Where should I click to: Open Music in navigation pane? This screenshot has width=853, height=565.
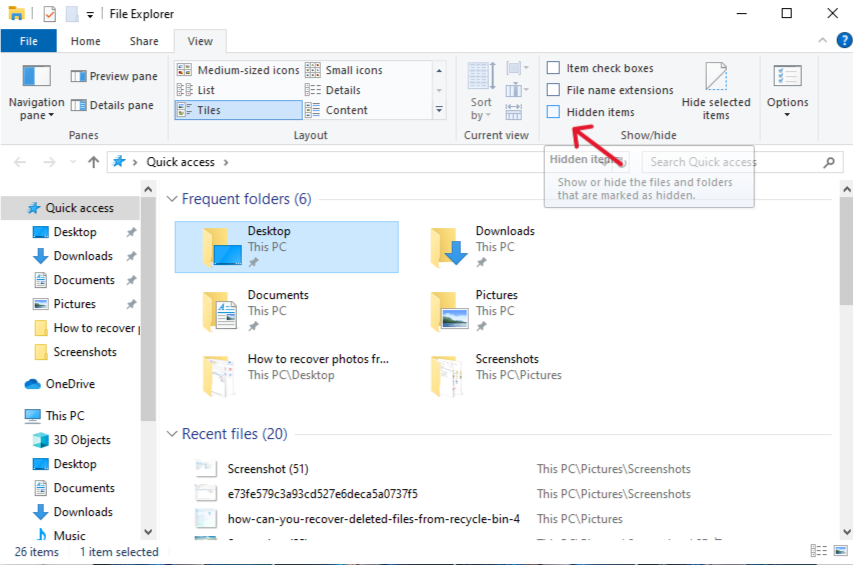pos(69,536)
